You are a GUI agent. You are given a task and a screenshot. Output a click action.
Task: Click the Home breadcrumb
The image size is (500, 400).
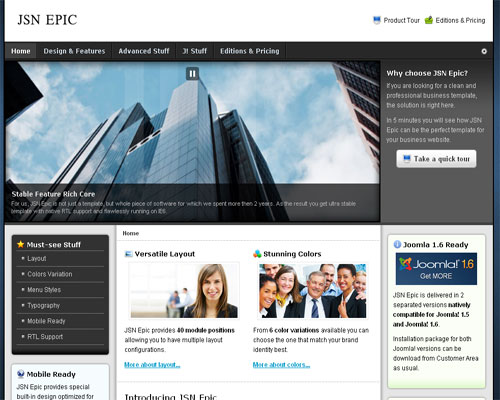pyautogui.click(x=131, y=233)
